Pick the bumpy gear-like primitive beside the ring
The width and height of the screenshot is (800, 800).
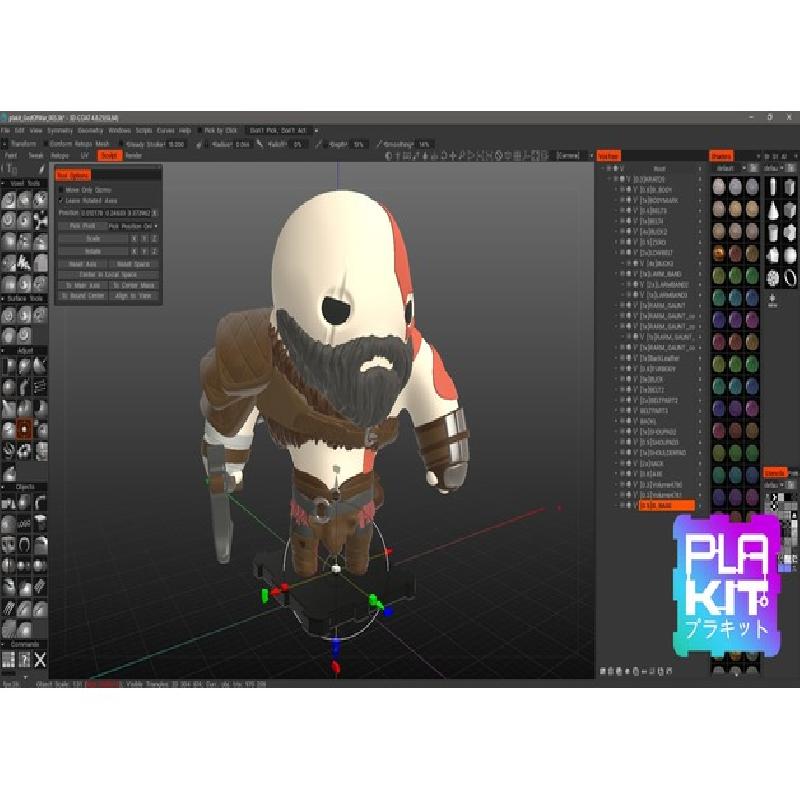pos(773,278)
